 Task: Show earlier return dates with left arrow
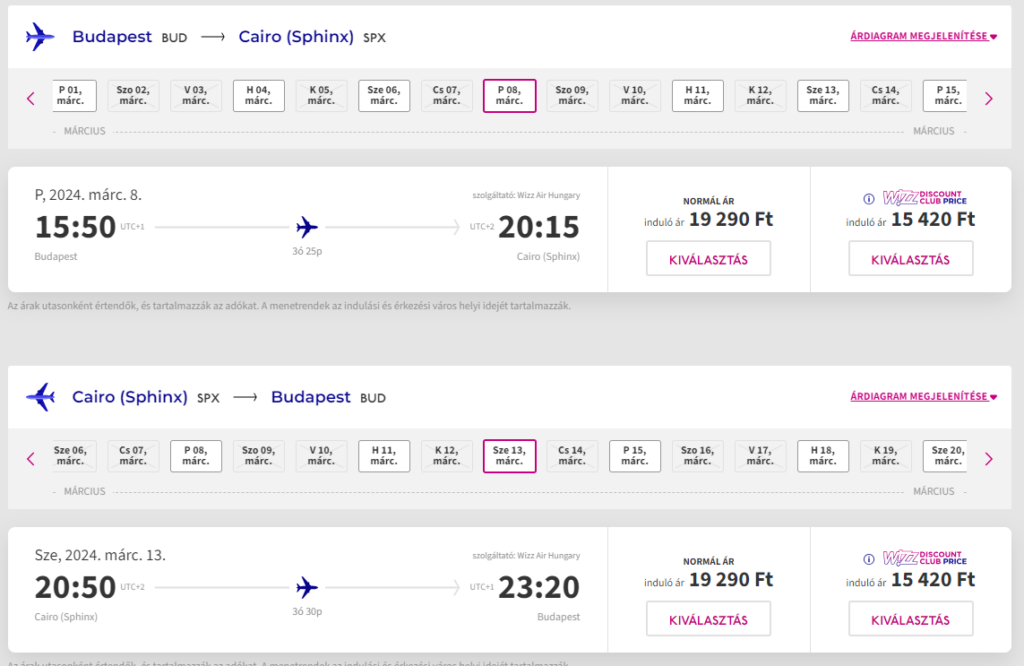click(30, 458)
